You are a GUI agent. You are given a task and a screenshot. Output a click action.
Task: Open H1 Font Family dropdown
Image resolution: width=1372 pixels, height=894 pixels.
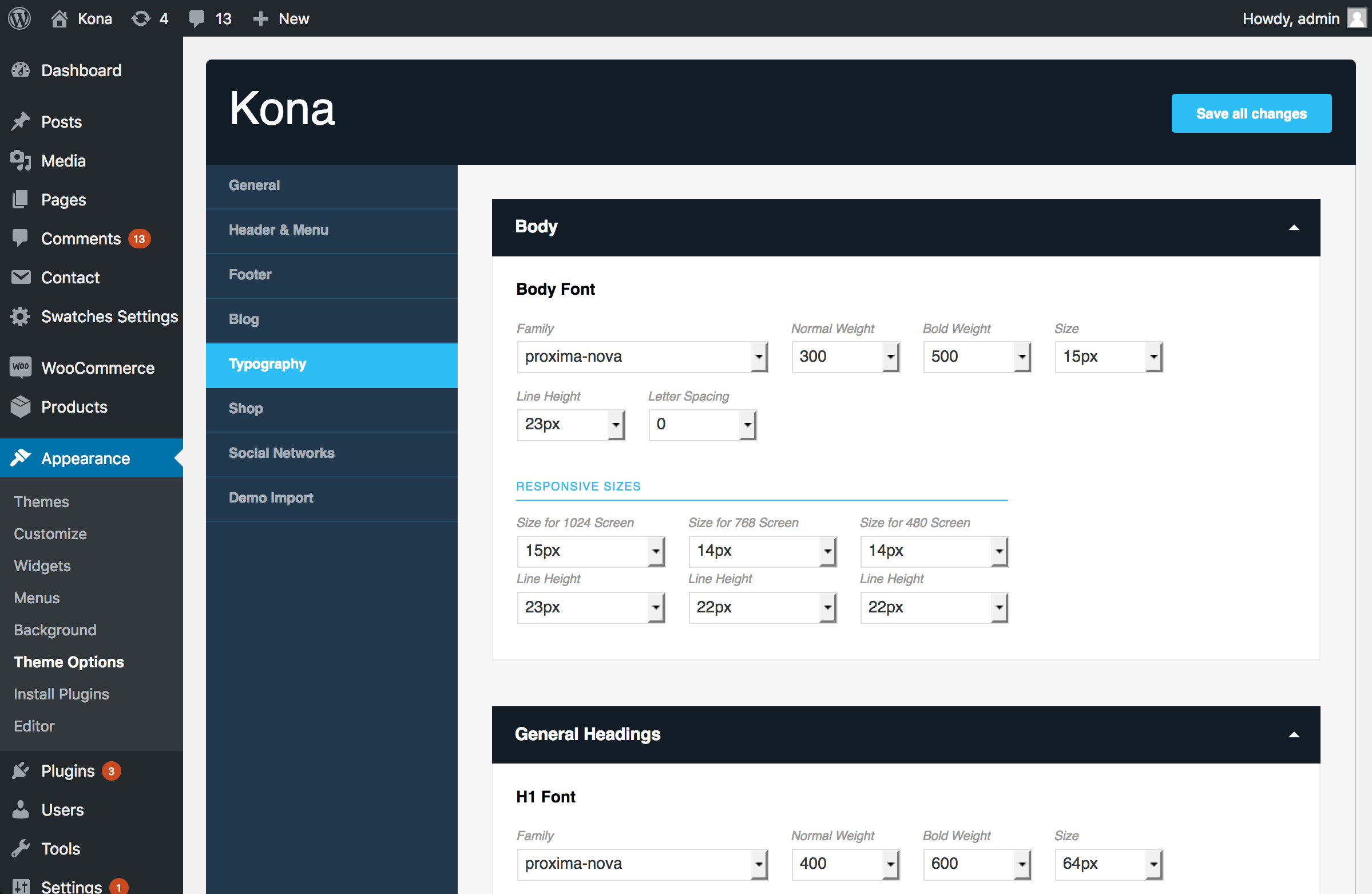point(642,864)
